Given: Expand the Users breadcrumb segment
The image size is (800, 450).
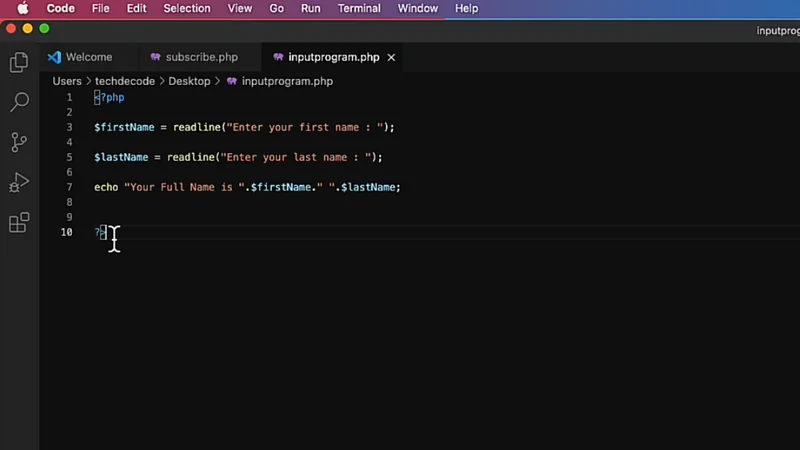Looking at the screenshot, I should [x=67, y=81].
